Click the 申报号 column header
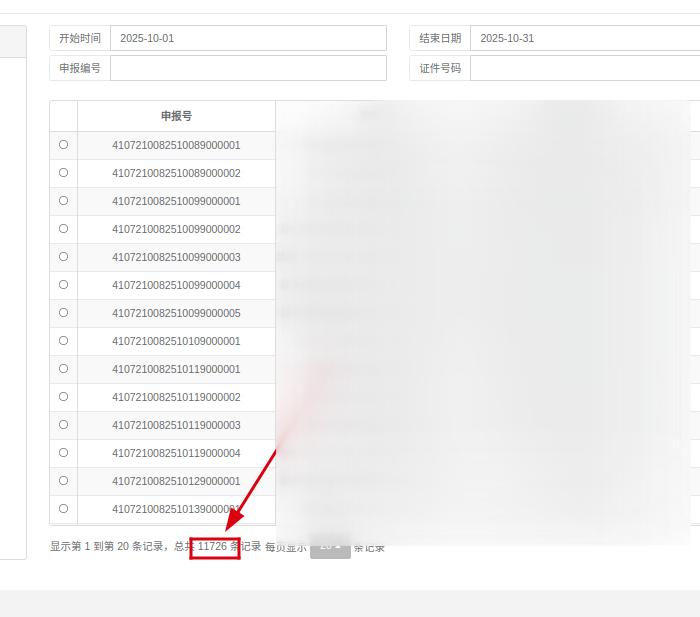Image resolution: width=700 pixels, height=617 pixels. (x=176, y=116)
